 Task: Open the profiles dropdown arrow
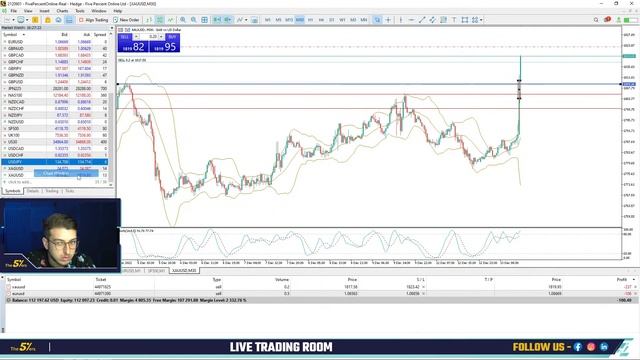point(27,20)
